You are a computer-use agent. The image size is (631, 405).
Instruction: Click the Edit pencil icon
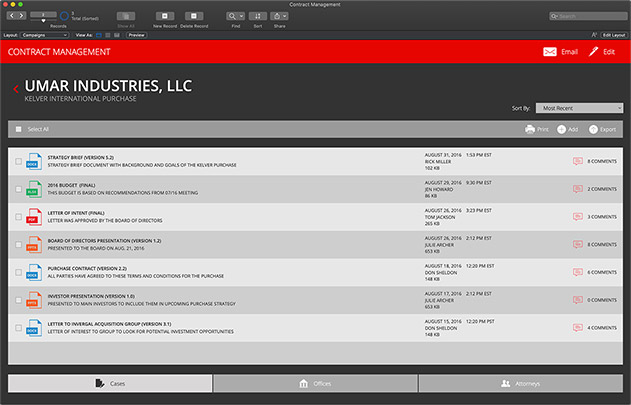click(x=594, y=51)
